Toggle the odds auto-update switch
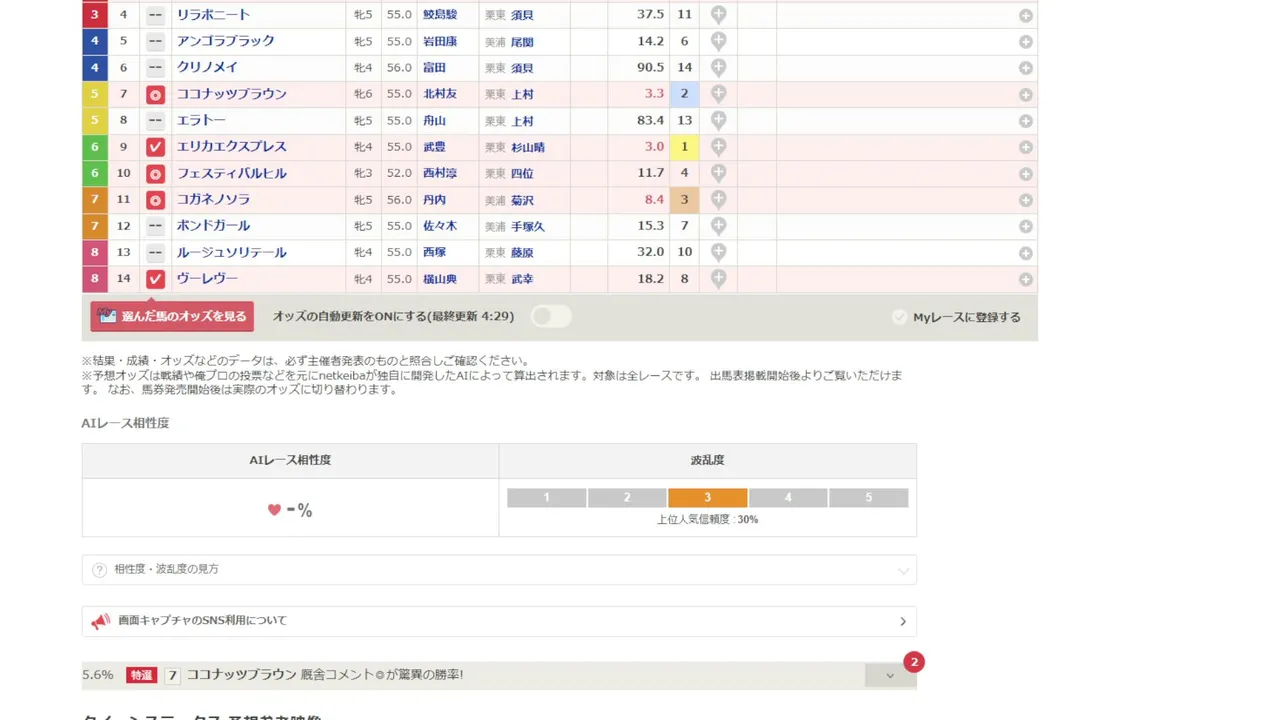 click(x=551, y=317)
